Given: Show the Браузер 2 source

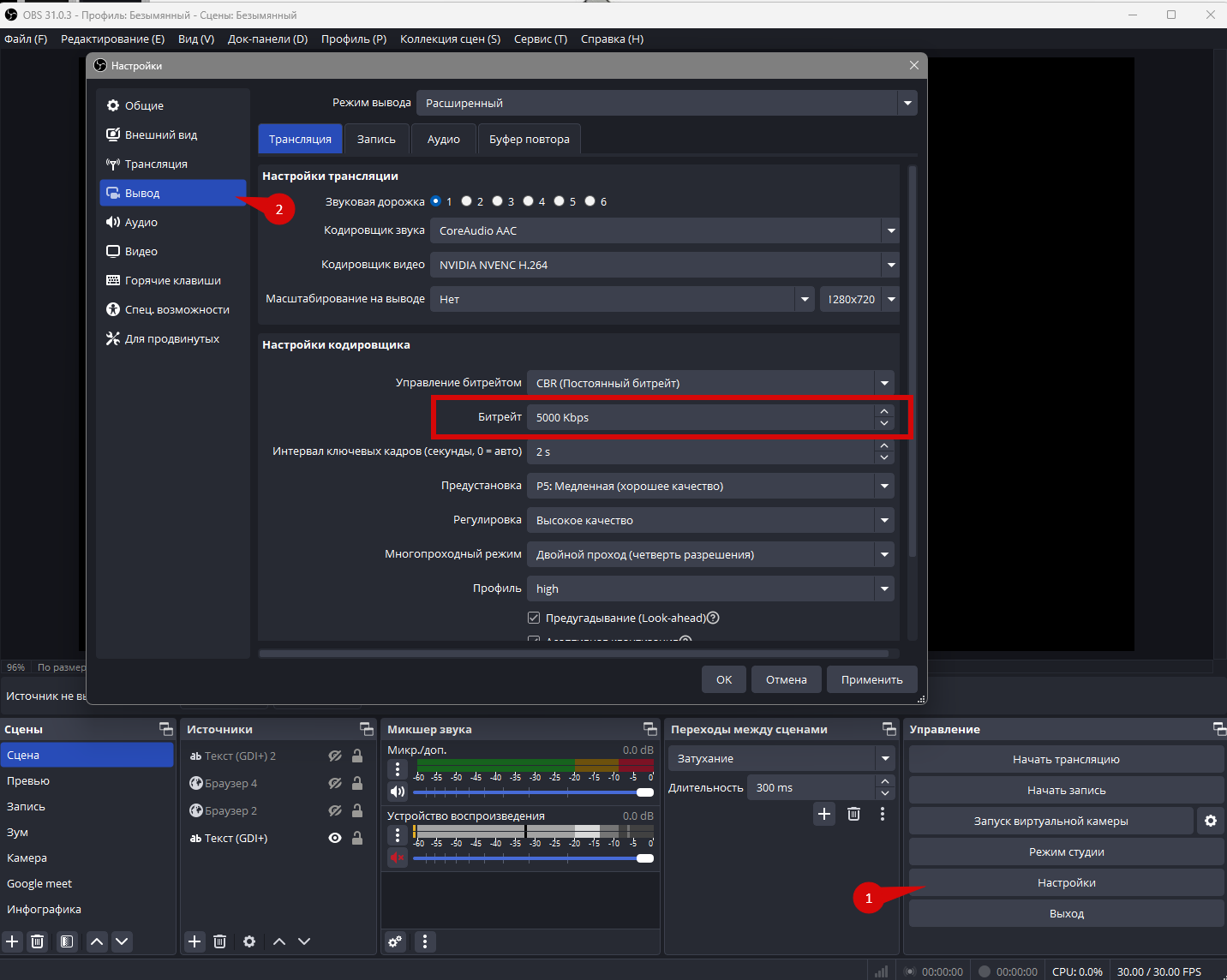Looking at the screenshot, I should [335, 810].
